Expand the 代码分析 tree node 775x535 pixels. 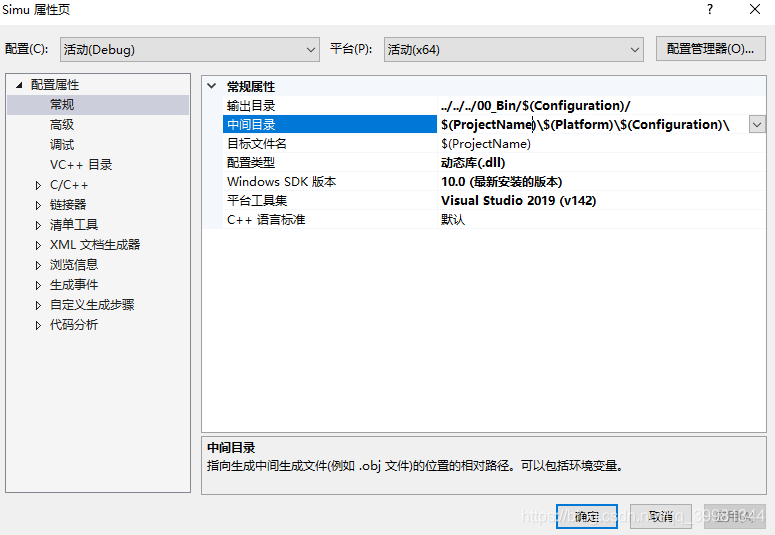(x=38, y=325)
